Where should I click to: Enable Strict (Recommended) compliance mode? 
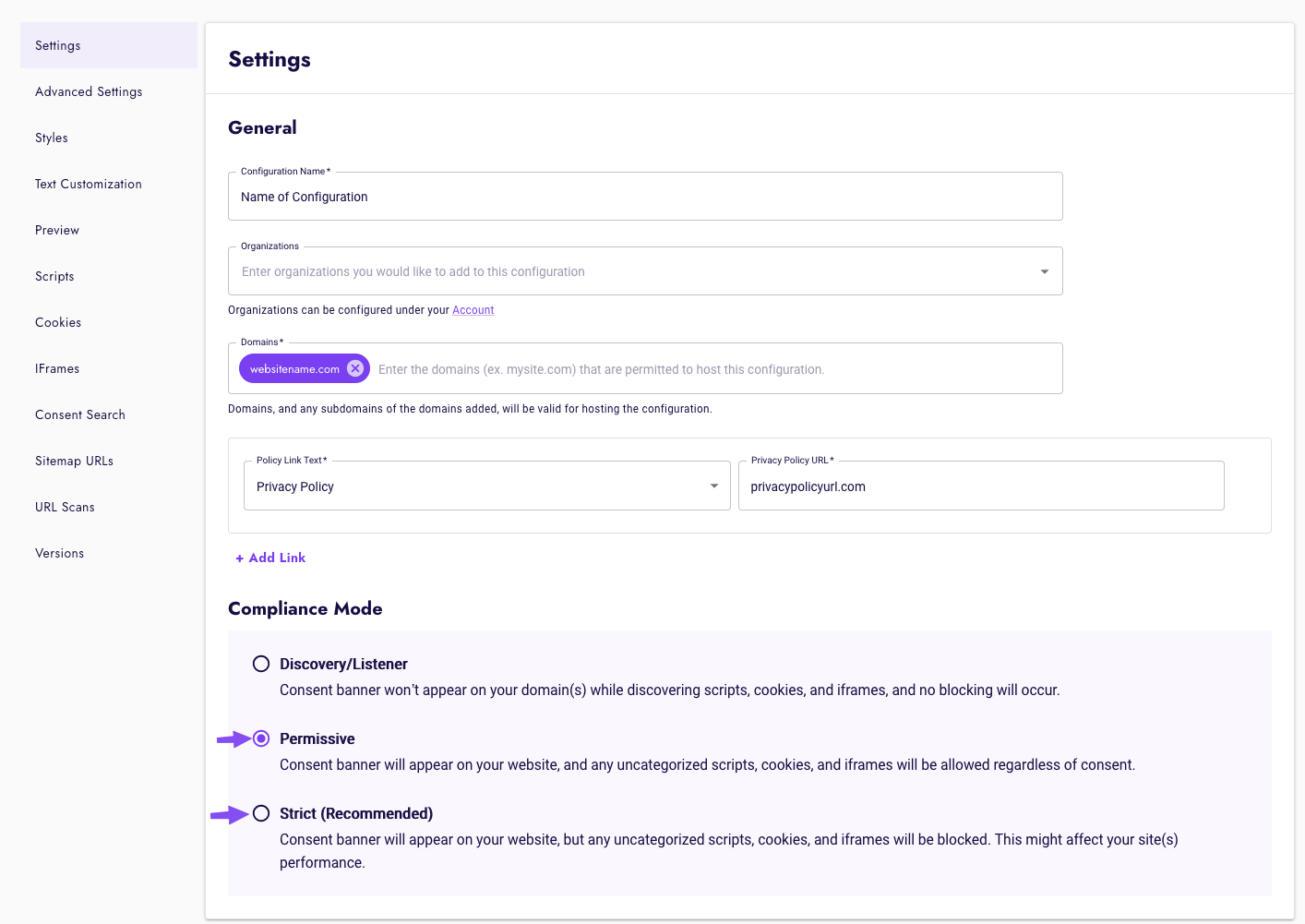pos(261,813)
